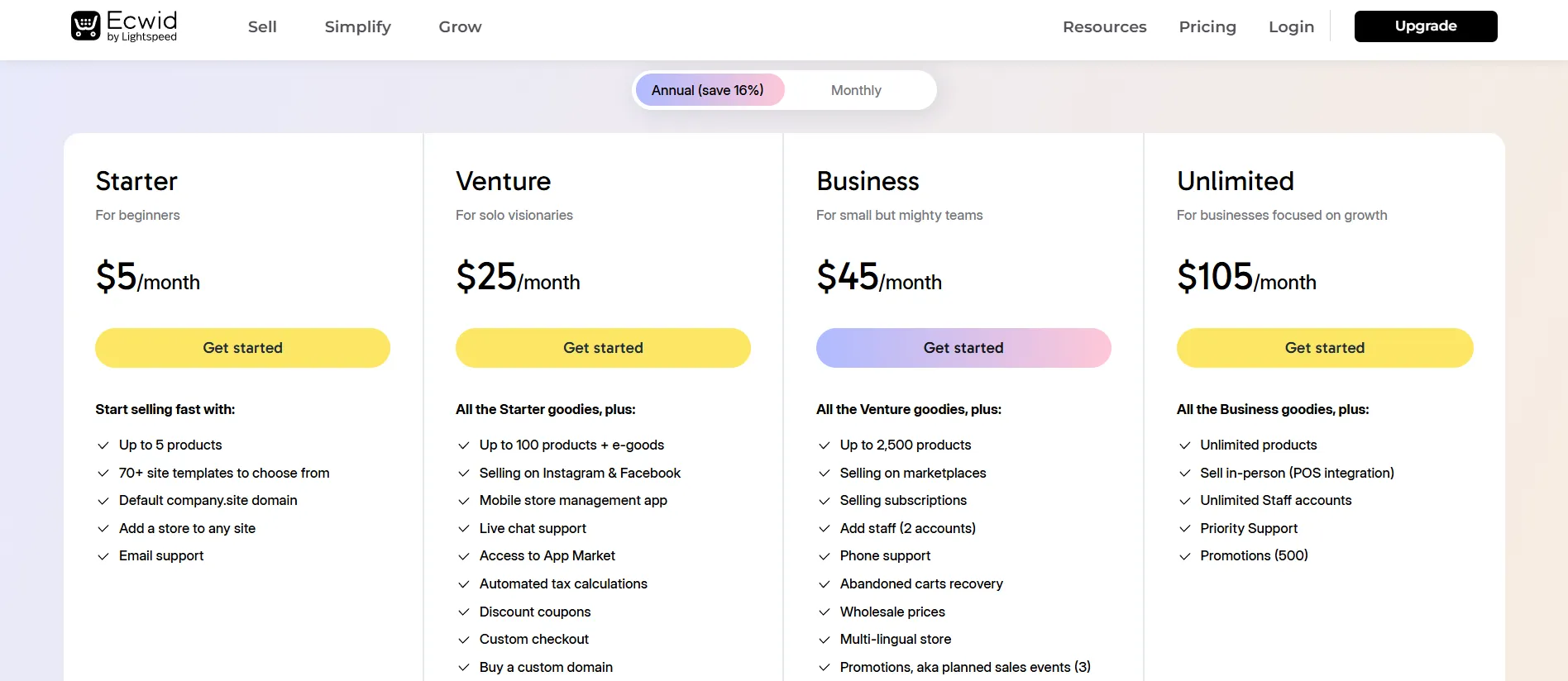This screenshot has width=1568, height=681.
Task: Click the black Upgrade button
Action: [1426, 26]
